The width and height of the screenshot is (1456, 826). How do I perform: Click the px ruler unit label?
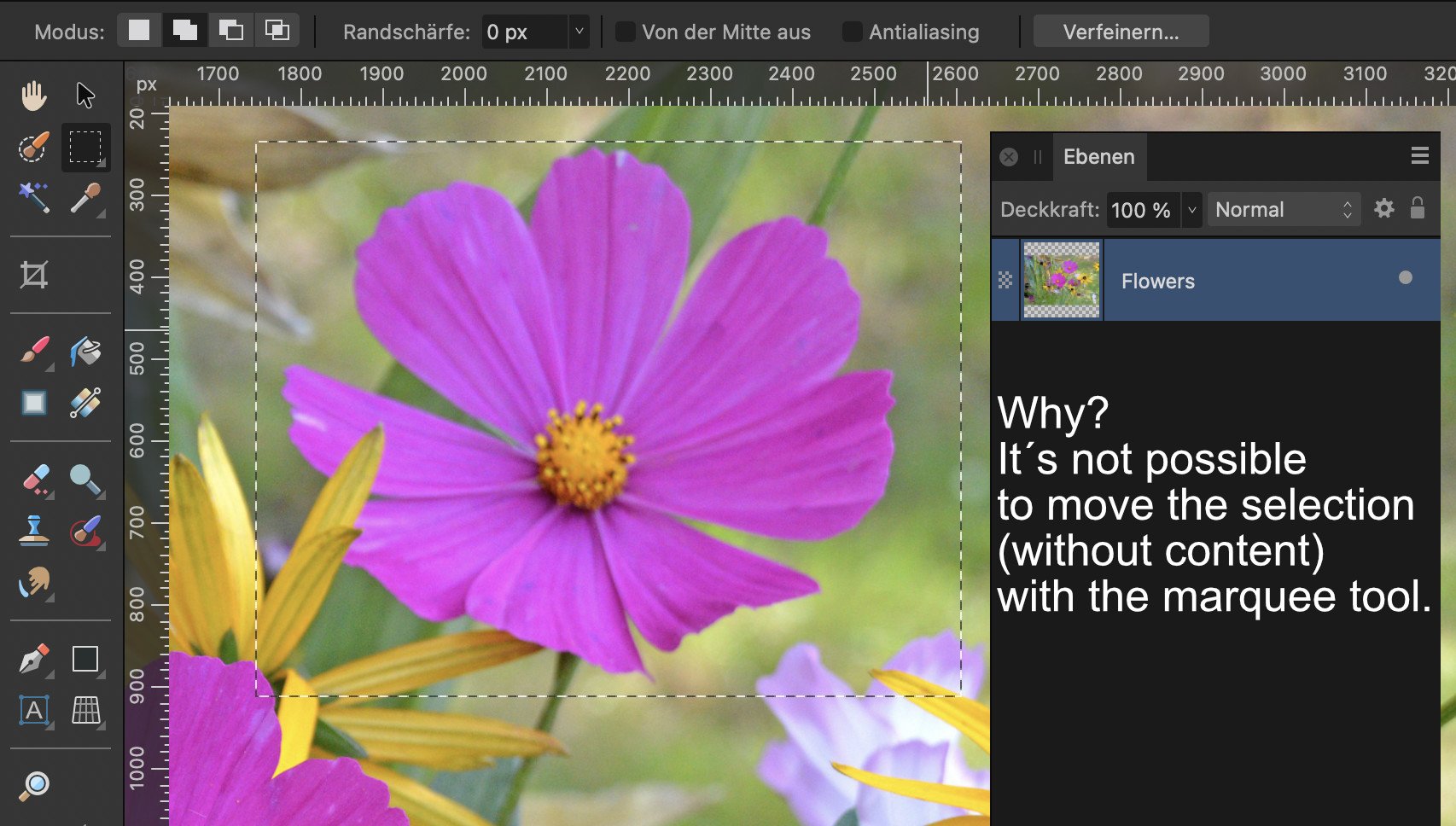[147, 84]
